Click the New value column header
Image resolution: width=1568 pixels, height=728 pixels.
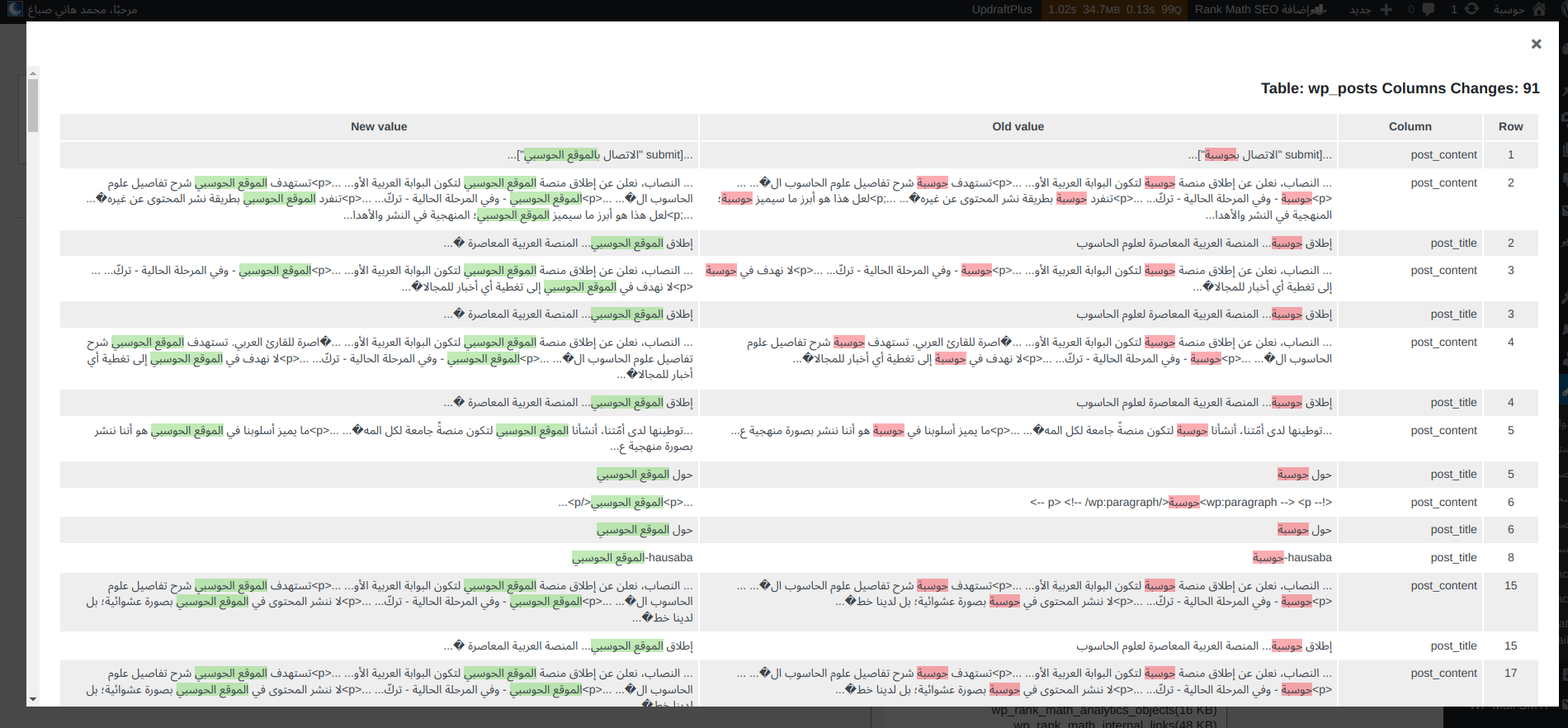379,126
